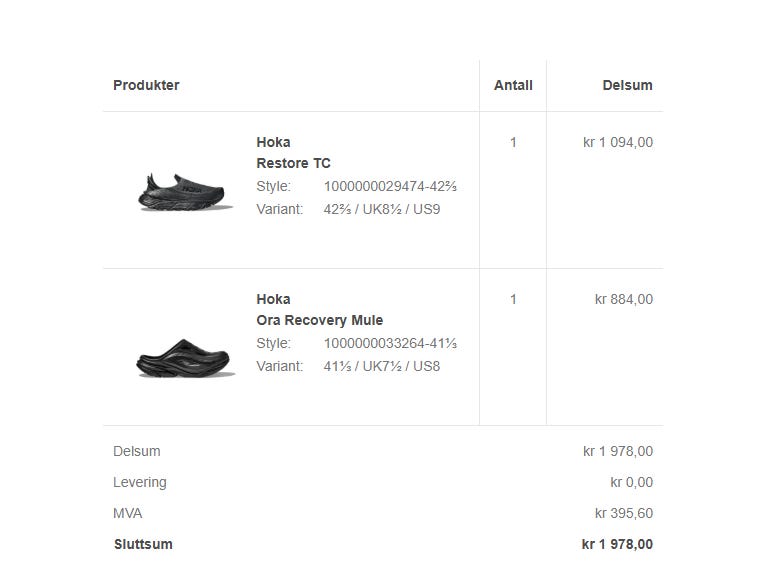Select style number 1000000029474-42⅔
Viewport: 781px width, 582px height.
point(390,186)
